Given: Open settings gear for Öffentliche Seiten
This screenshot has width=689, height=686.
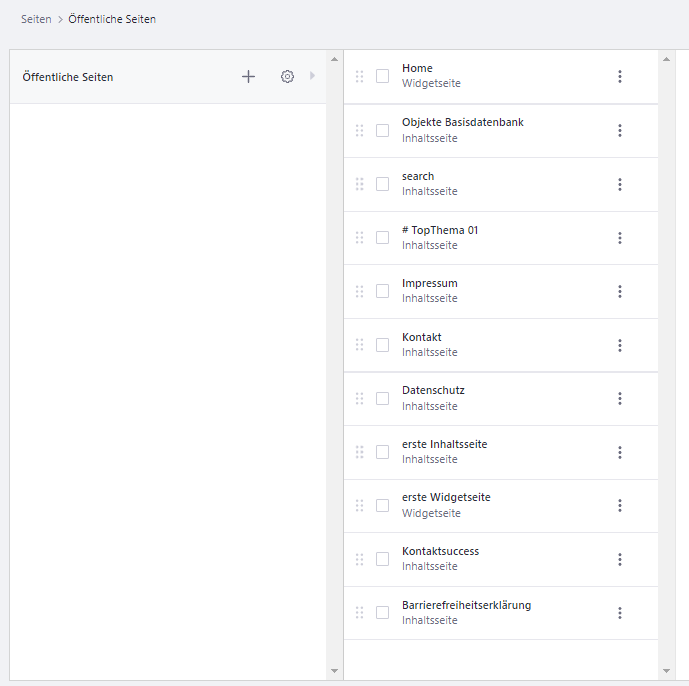Looking at the screenshot, I should pos(287,77).
